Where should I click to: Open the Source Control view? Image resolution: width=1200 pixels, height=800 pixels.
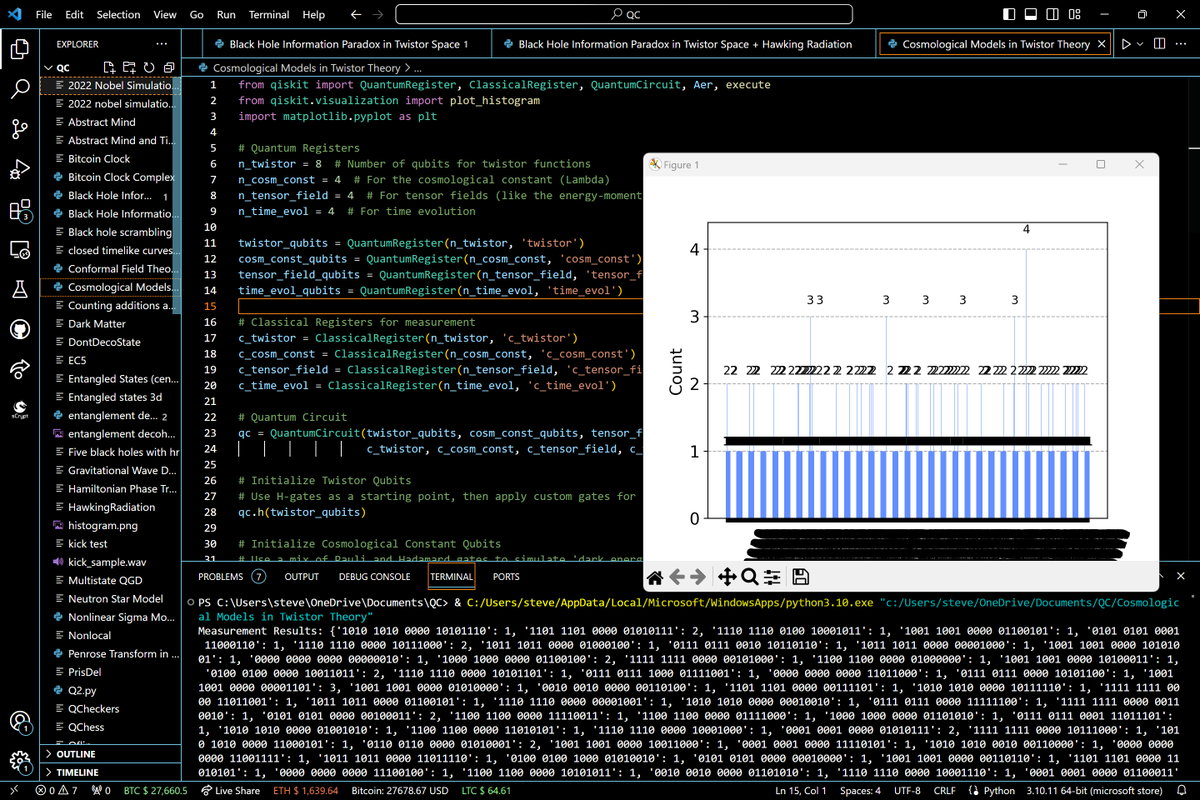pyautogui.click(x=20, y=129)
